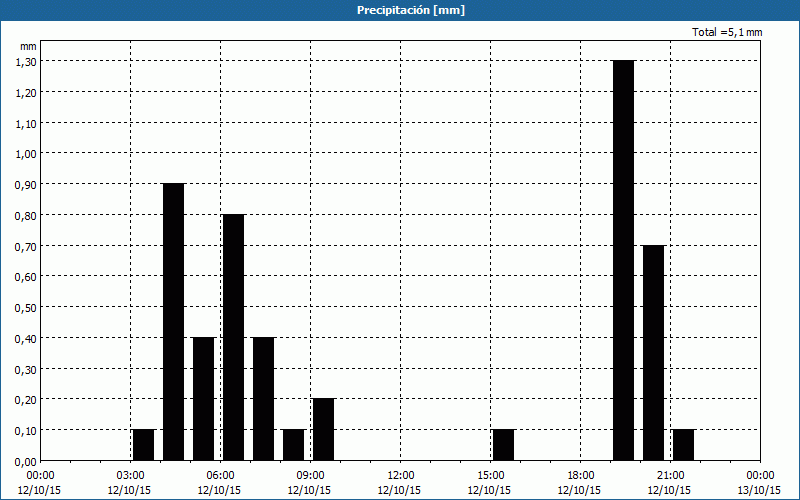Select the 0,40 y-axis label
The width and height of the screenshot is (800, 500).
26,338
